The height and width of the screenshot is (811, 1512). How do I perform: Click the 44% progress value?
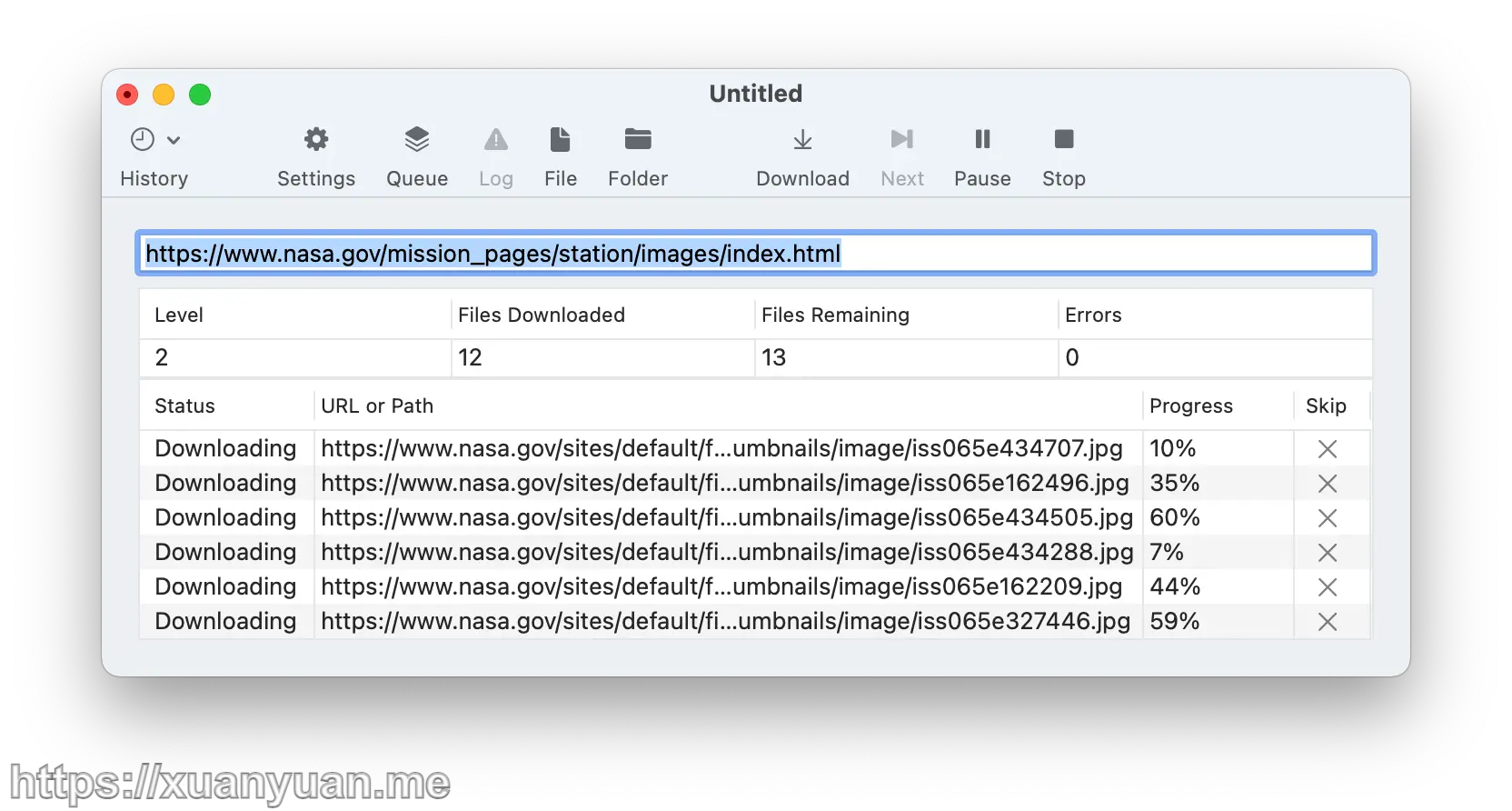coord(1175,586)
